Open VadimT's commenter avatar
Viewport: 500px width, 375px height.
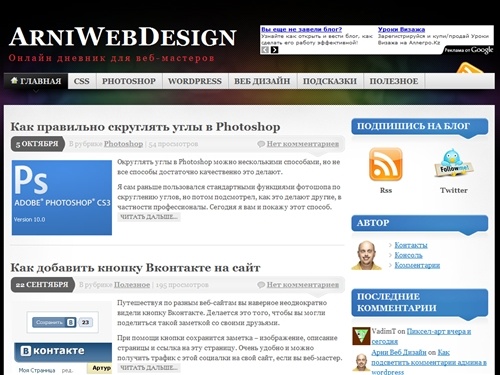click(361, 336)
